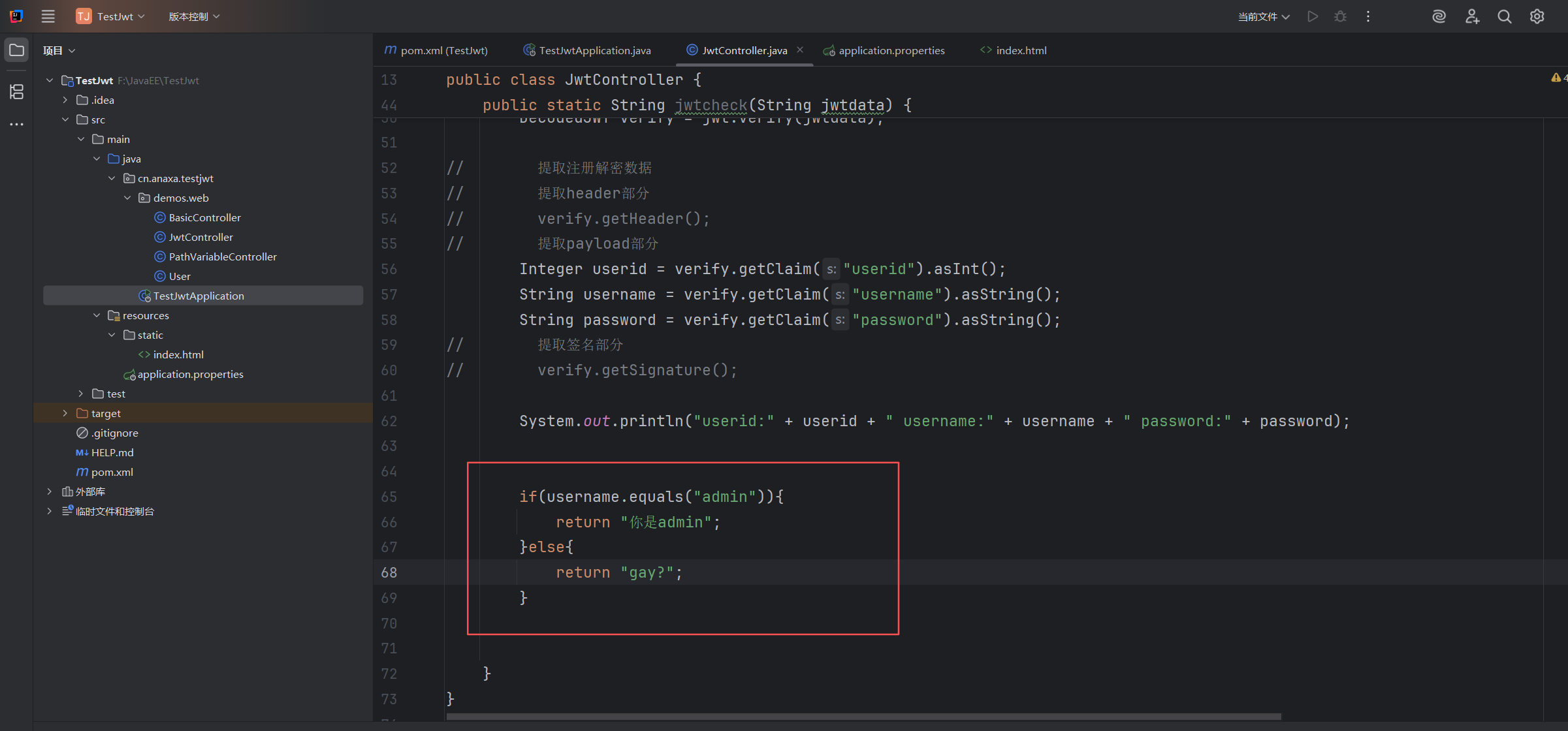This screenshot has height=731, width=1568.
Task: Open the 当前文件 run configuration dropdown
Action: pos(1264,16)
